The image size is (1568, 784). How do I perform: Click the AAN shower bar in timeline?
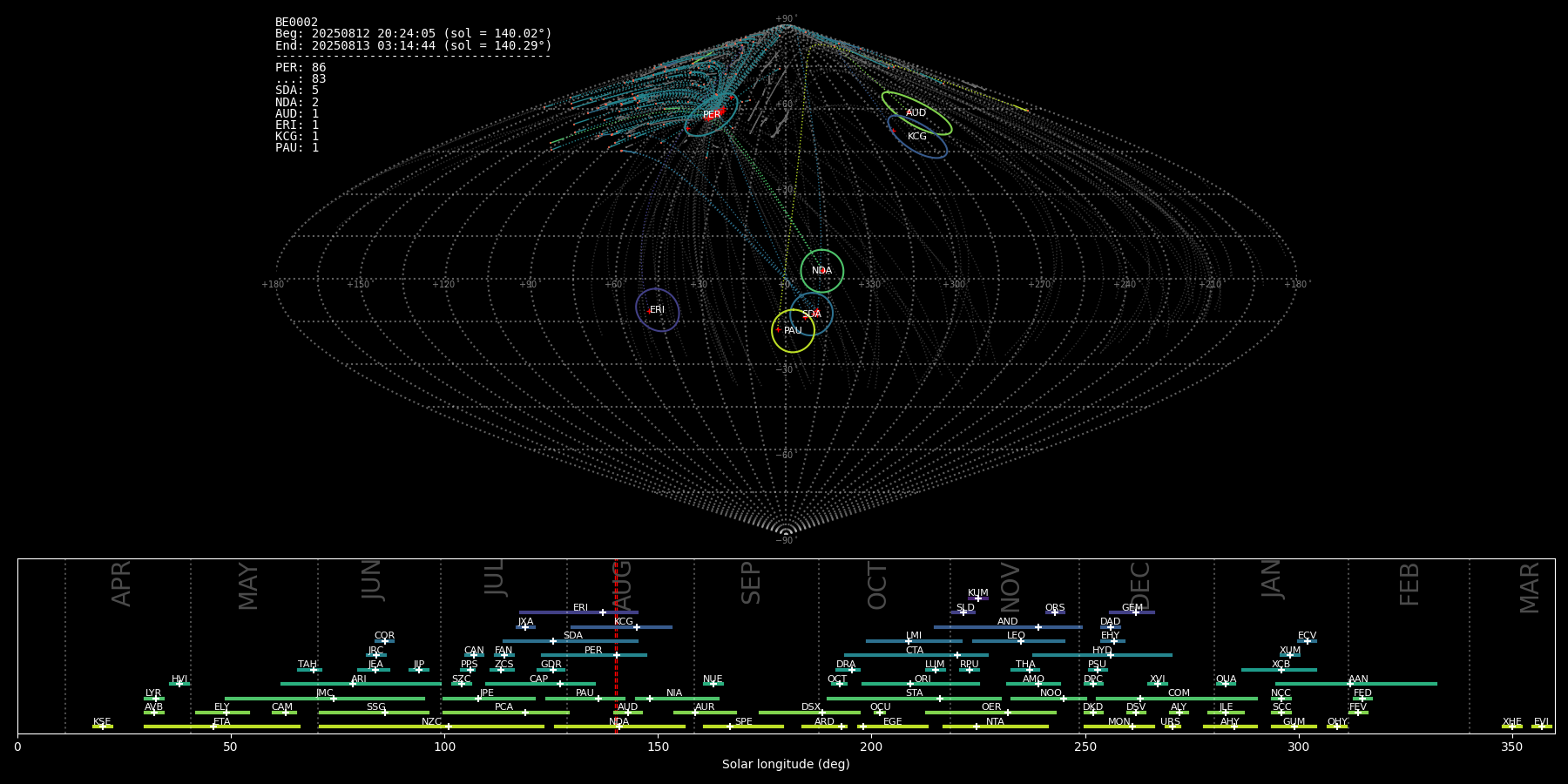pyautogui.click(x=1356, y=684)
